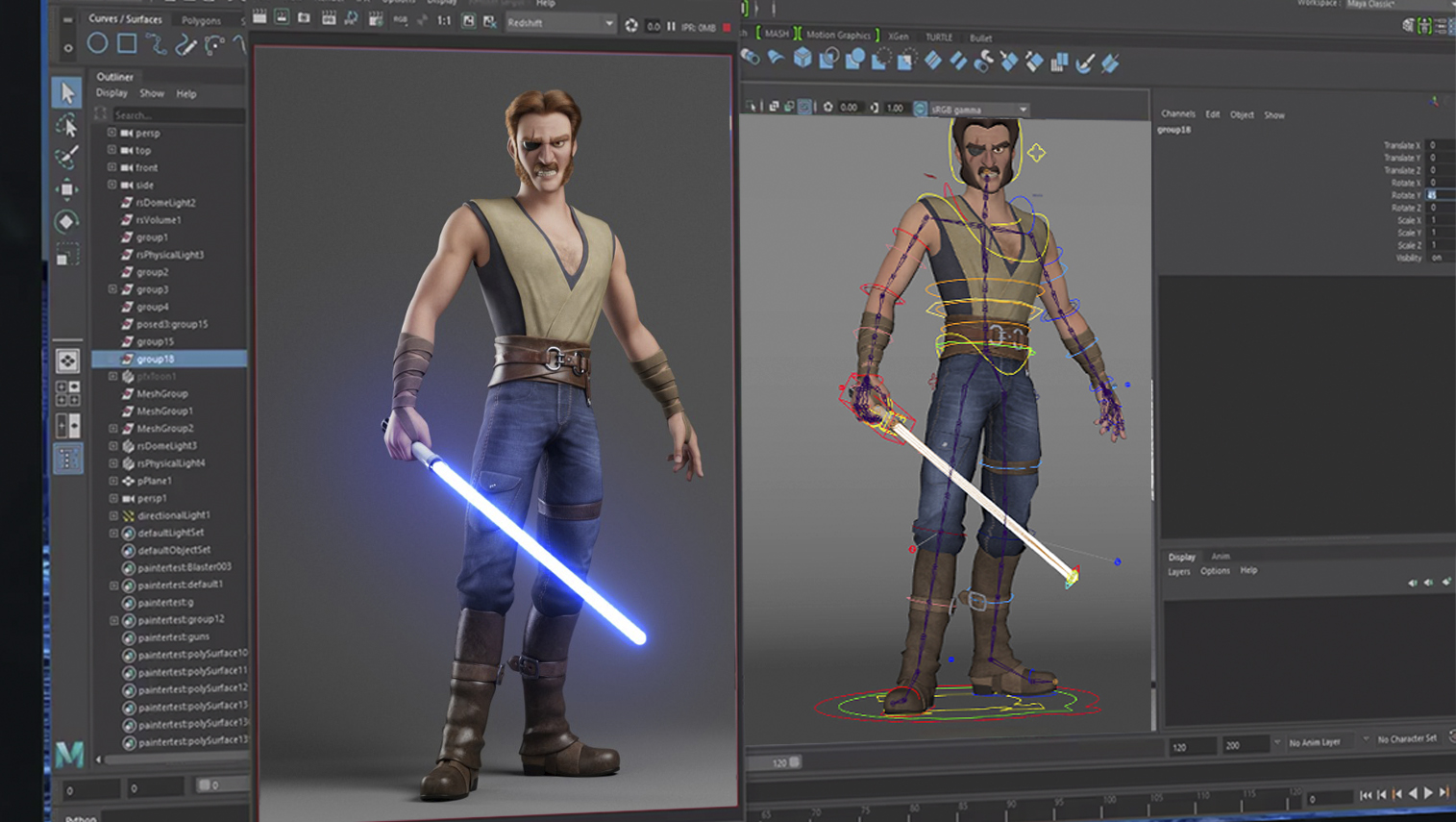This screenshot has height=822, width=1456.
Task: Toggle the 1:1 real size button
Action: [443, 20]
